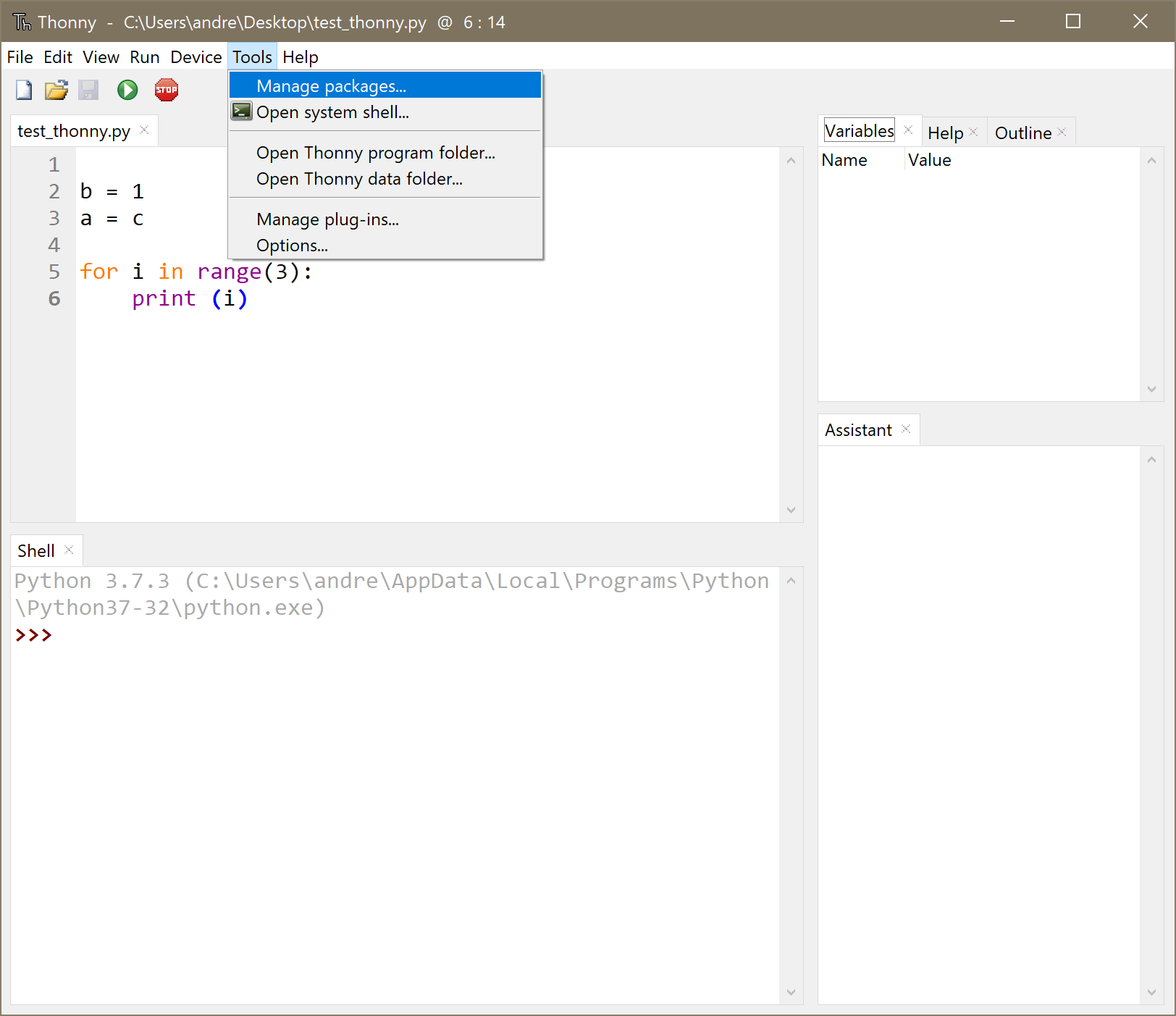This screenshot has width=1176, height=1016.
Task: Close the Outline panel tab
Action: (1062, 132)
